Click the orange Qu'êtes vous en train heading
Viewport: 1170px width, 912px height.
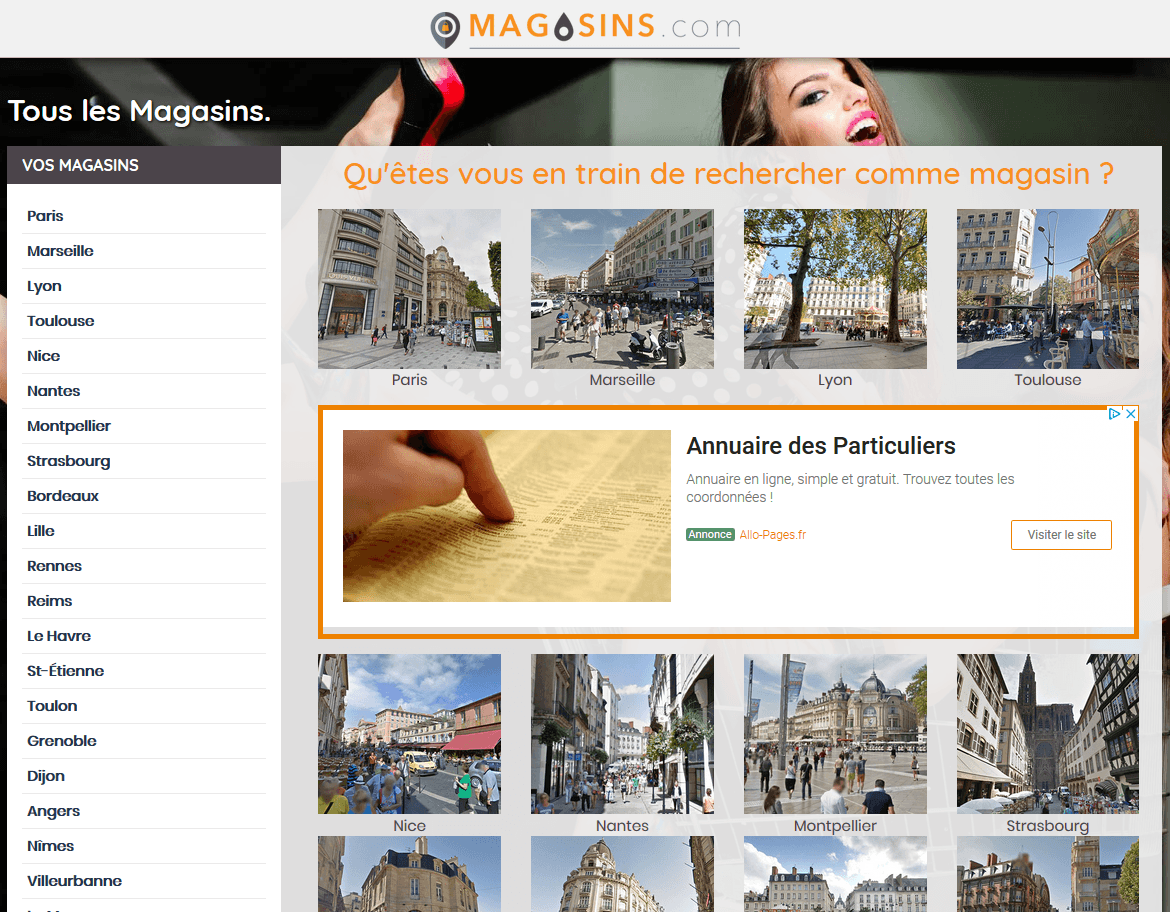point(728,174)
